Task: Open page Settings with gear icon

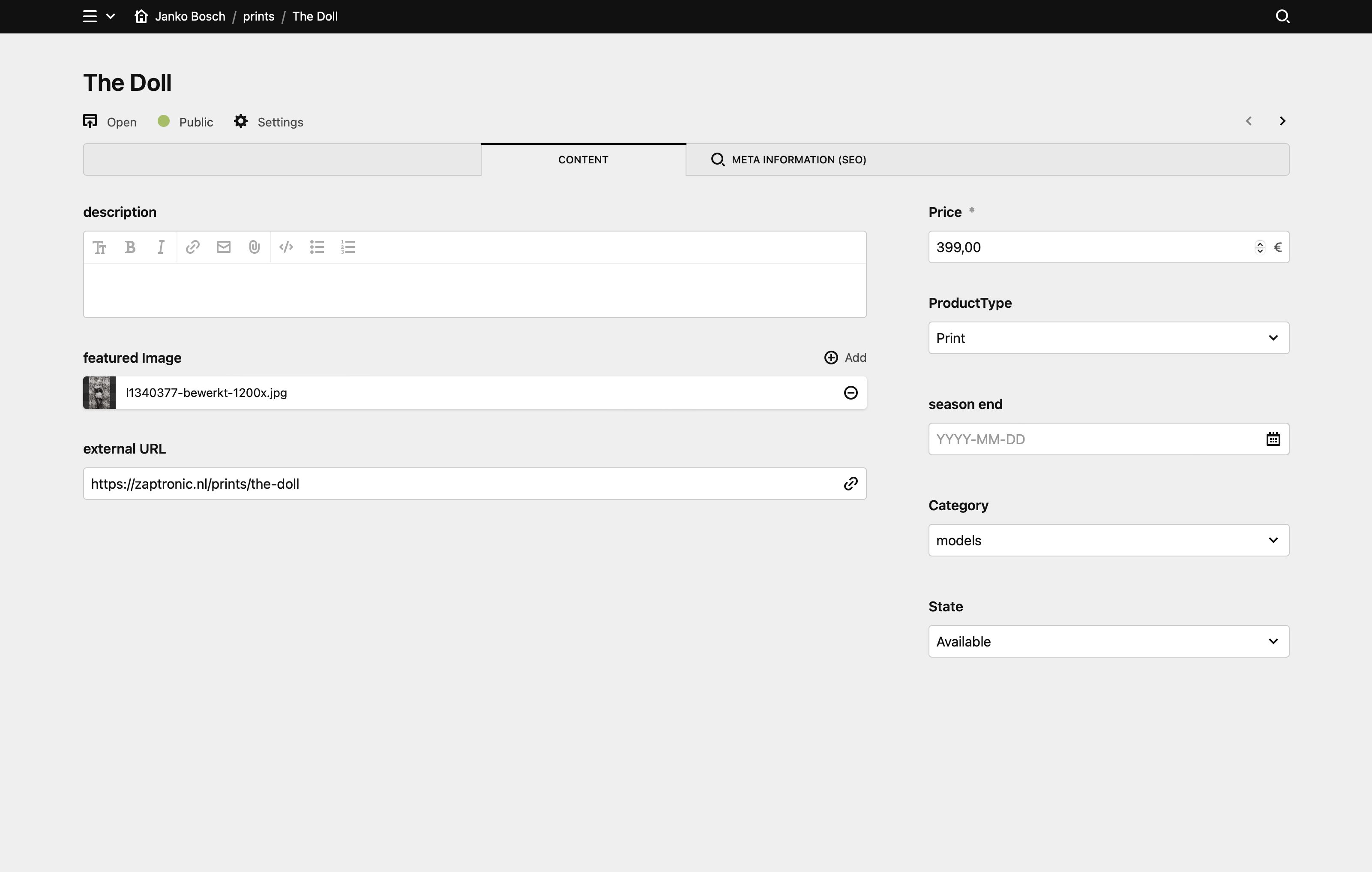Action: click(268, 121)
